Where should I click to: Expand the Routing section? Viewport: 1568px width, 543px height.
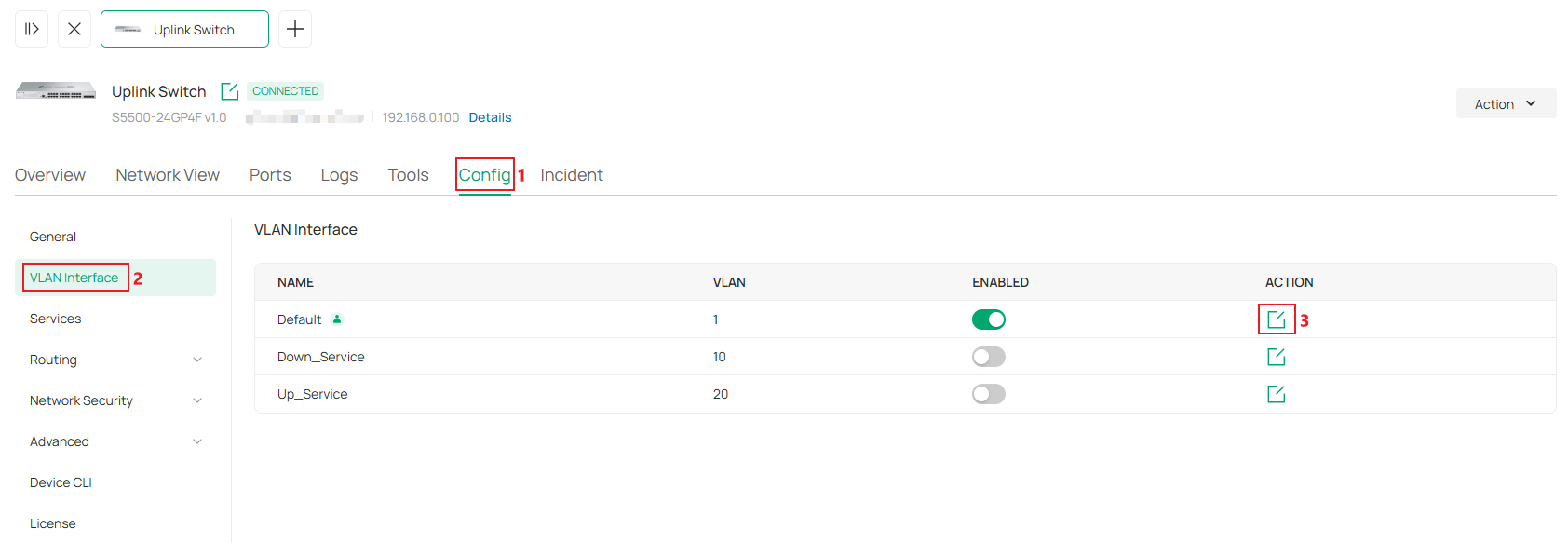tap(114, 359)
